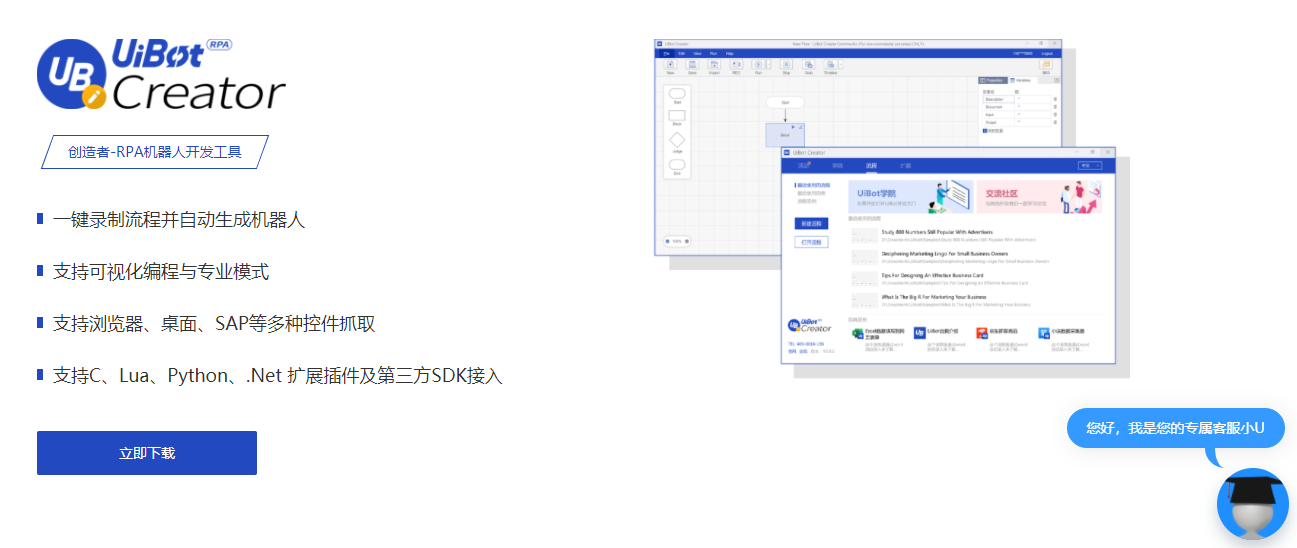Click the Start node on the flow canvas
The width and height of the screenshot is (1297, 548).
coord(785,102)
